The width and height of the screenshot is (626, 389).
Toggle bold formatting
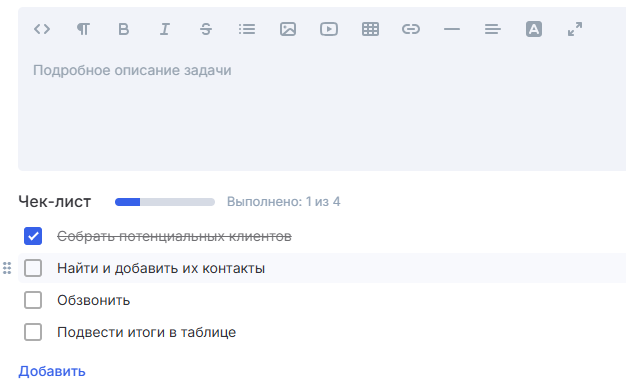[124, 29]
